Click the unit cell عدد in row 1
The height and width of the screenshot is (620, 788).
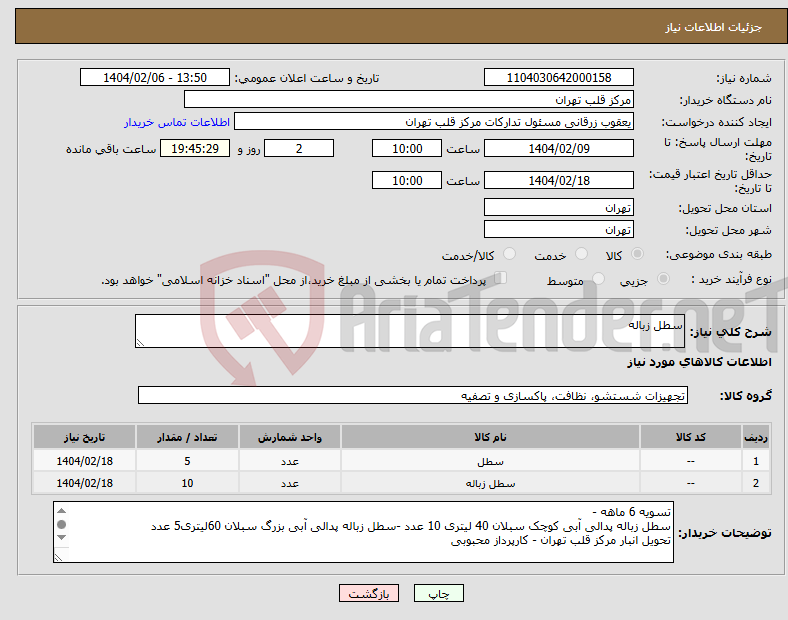pos(290,461)
